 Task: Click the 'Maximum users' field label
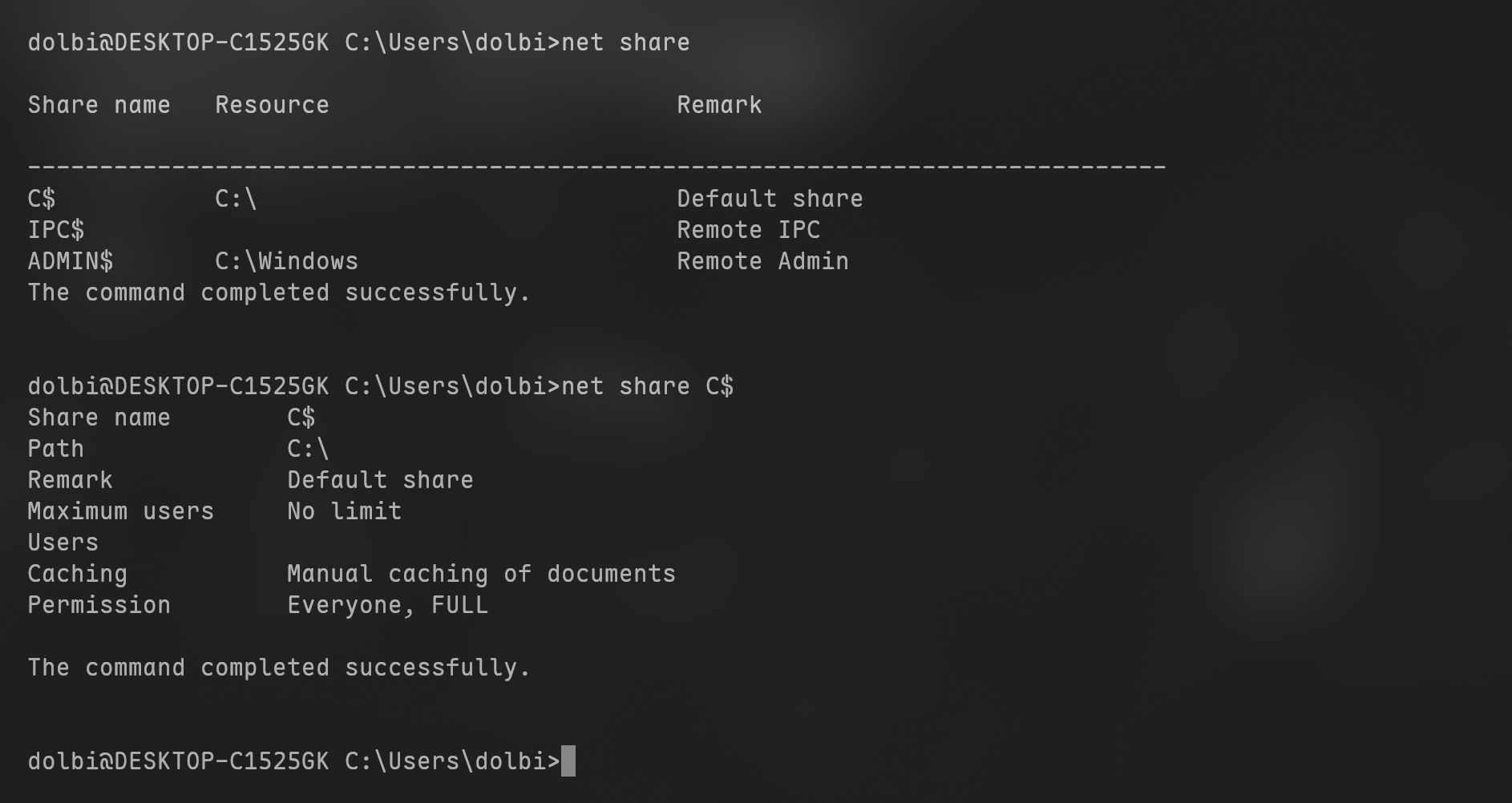coord(120,511)
